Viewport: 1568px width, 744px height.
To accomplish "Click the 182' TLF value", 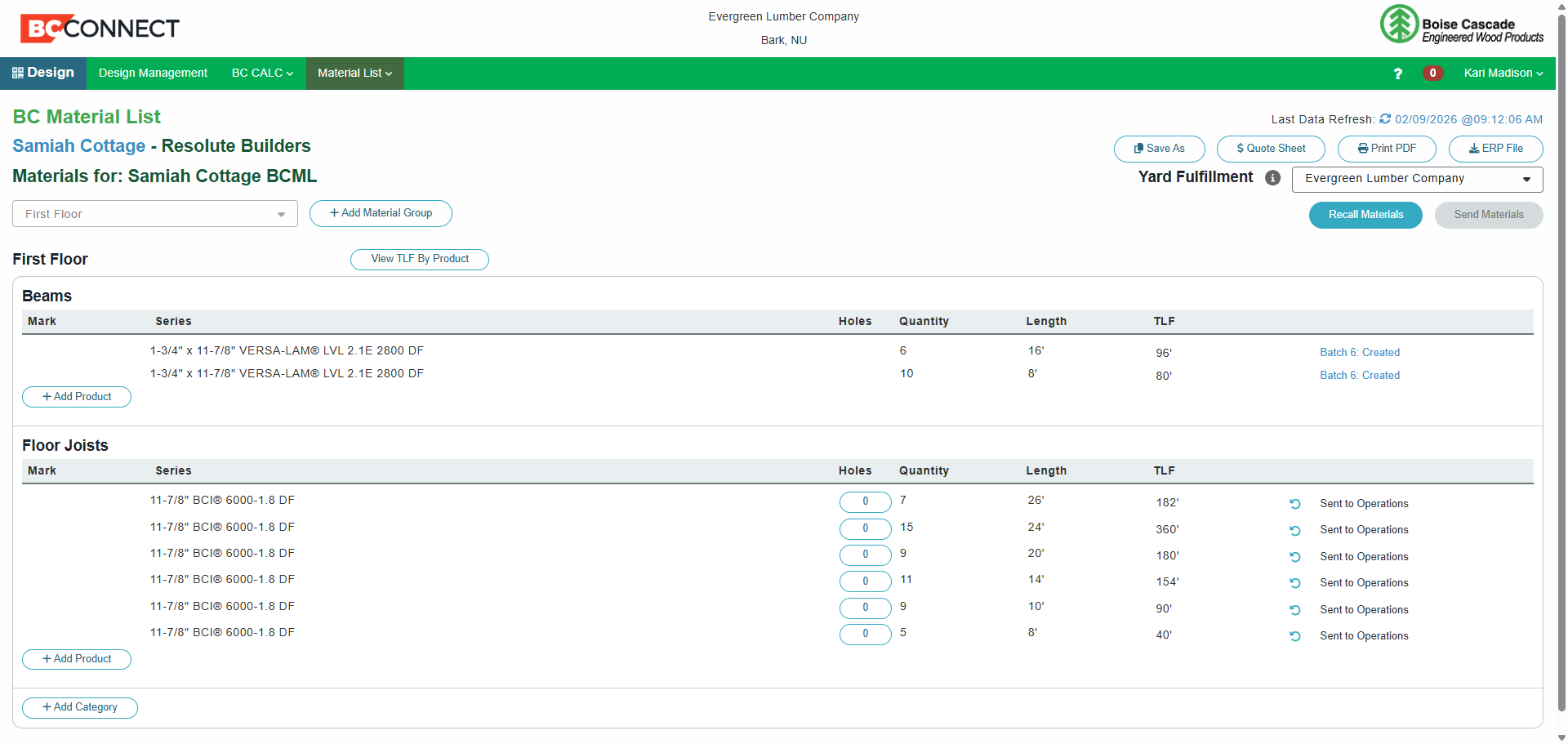I will pyautogui.click(x=1167, y=503).
